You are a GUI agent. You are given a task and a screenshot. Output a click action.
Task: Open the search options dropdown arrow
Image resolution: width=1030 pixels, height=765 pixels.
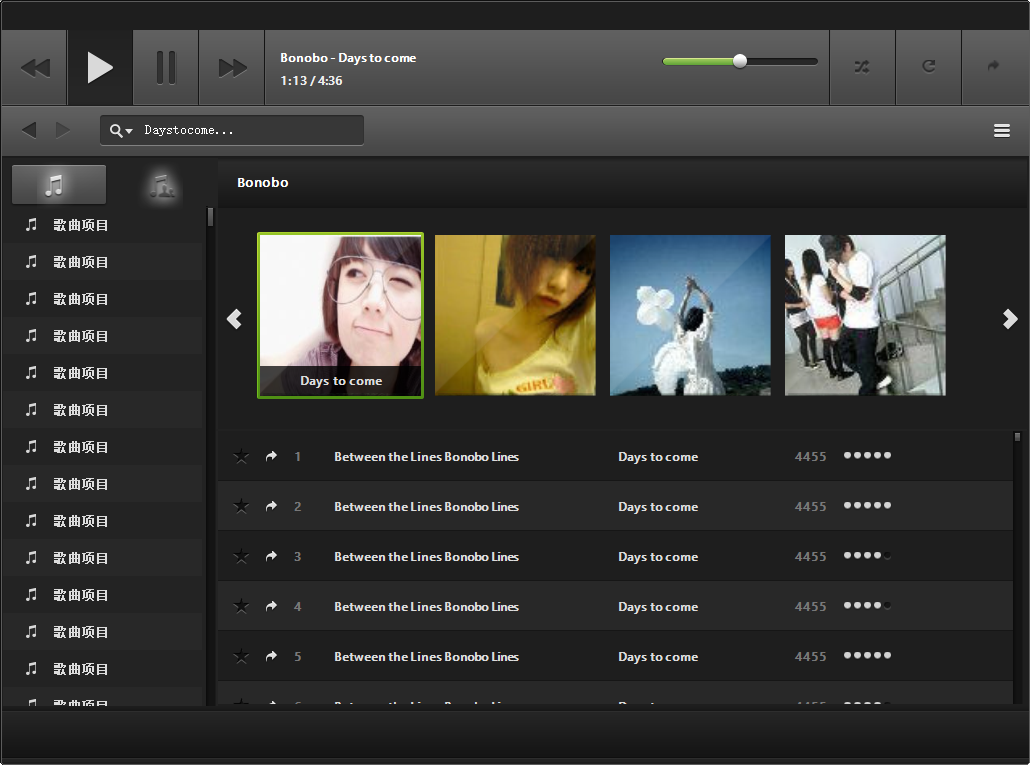point(129,131)
